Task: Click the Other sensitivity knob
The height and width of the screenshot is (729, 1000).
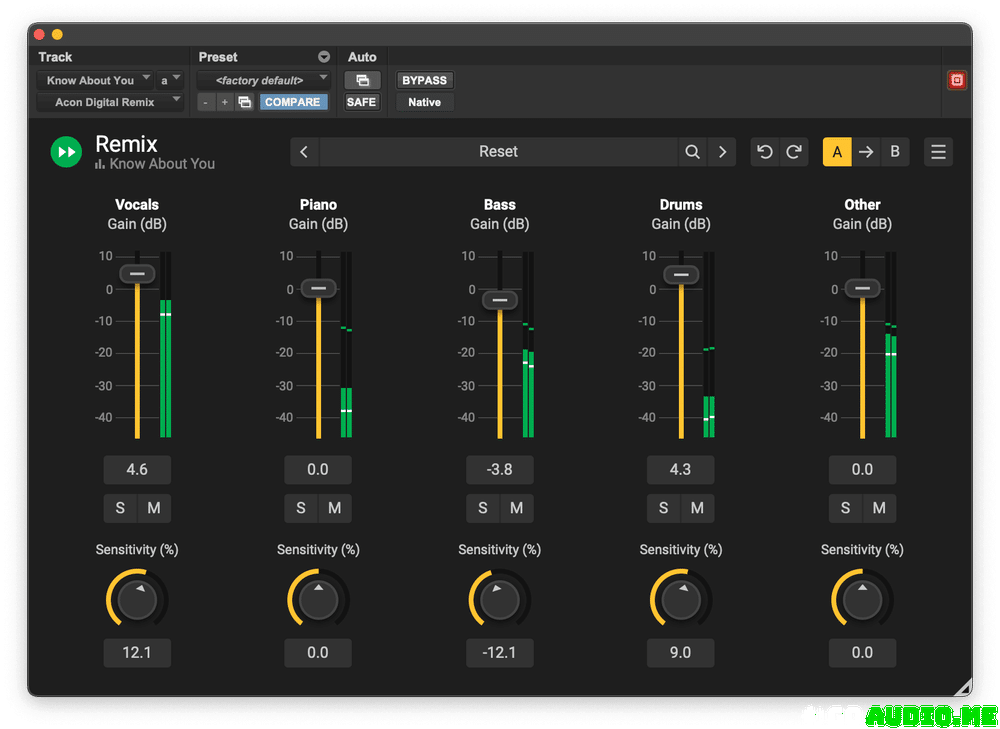Action: pos(862,600)
